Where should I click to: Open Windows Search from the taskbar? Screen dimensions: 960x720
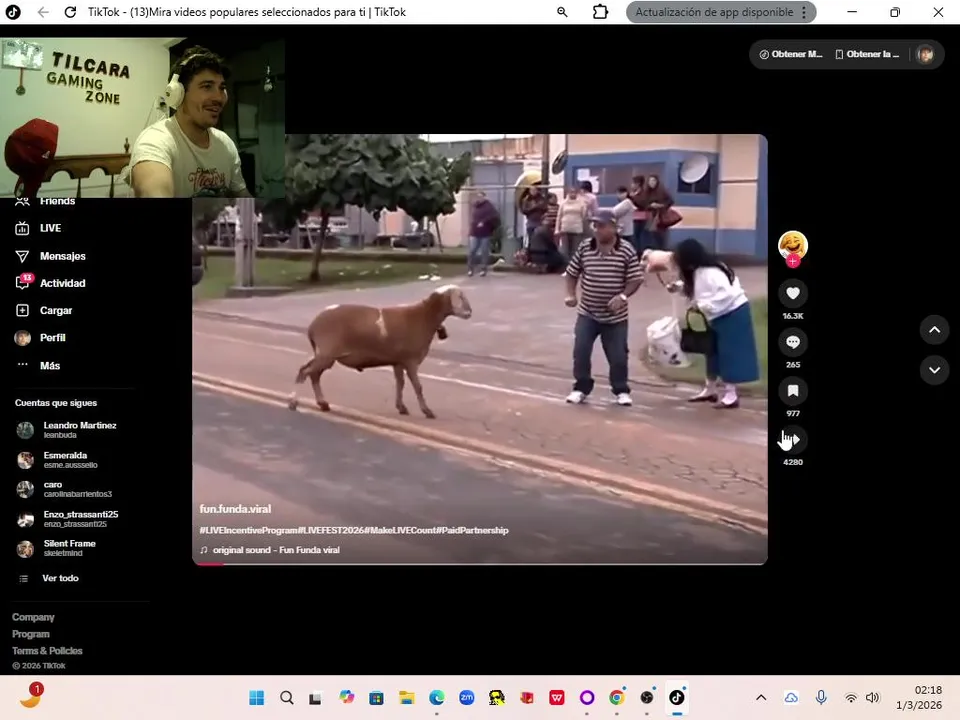(287, 697)
